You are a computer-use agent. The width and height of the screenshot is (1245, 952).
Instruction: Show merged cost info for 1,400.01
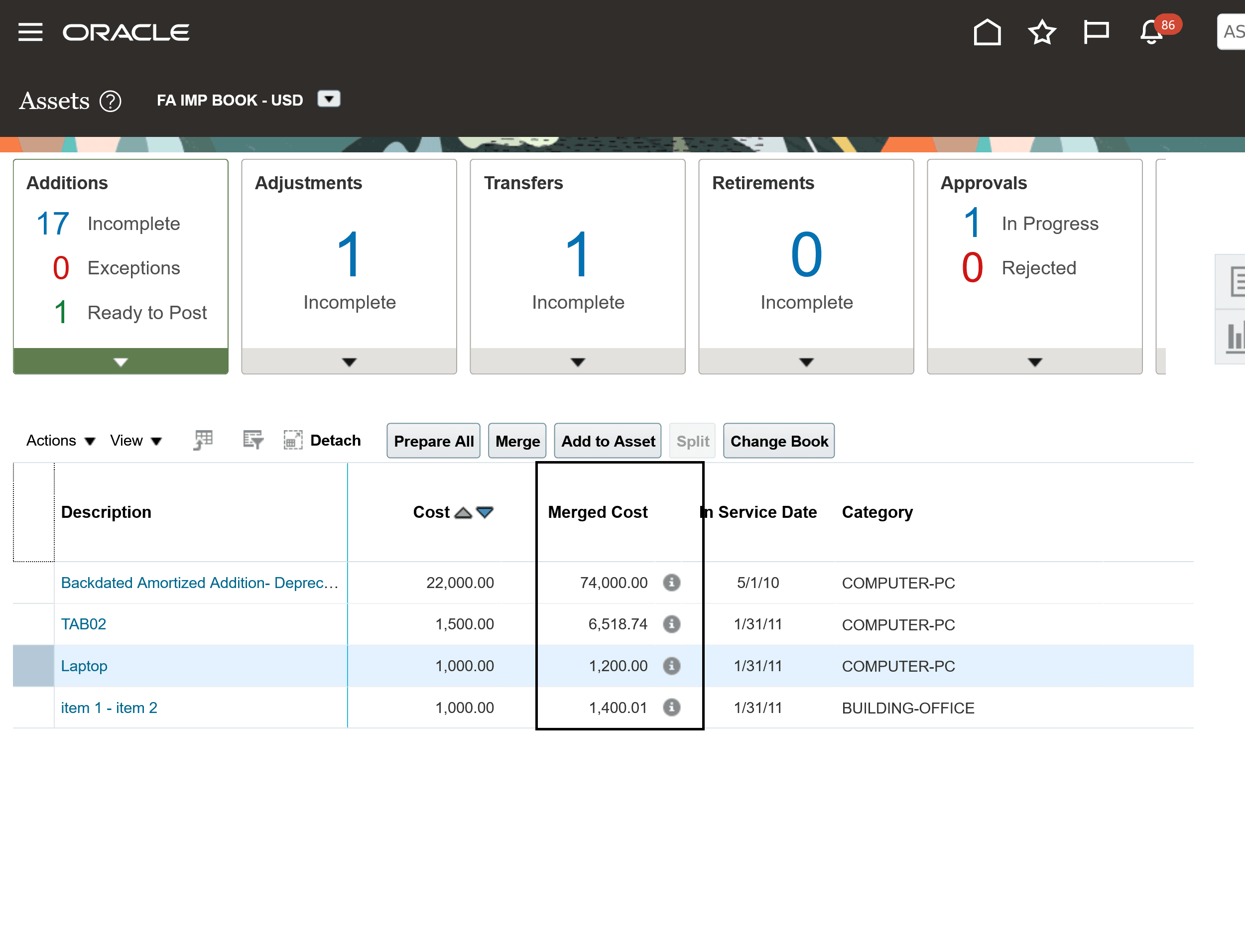click(x=671, y=707)
